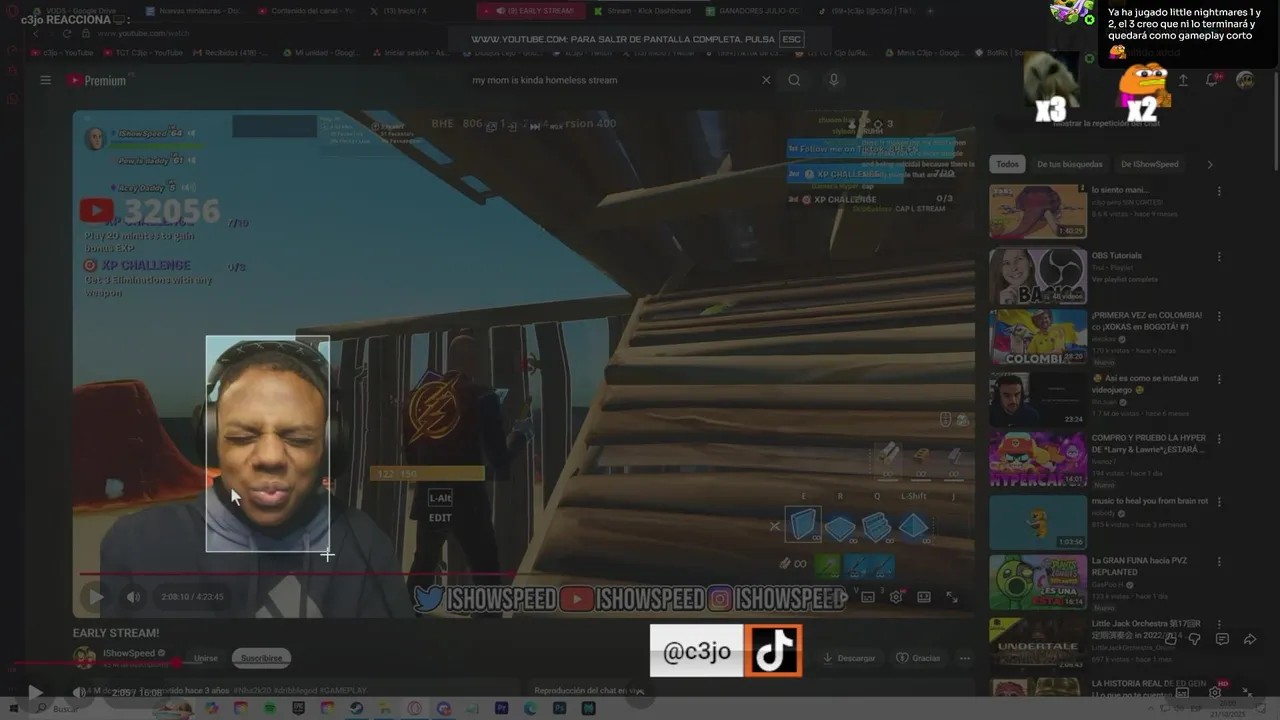Viewport: 1280px width, 720px height.
Task: Open more options for music to heal video
Action: coord(1219,502)
